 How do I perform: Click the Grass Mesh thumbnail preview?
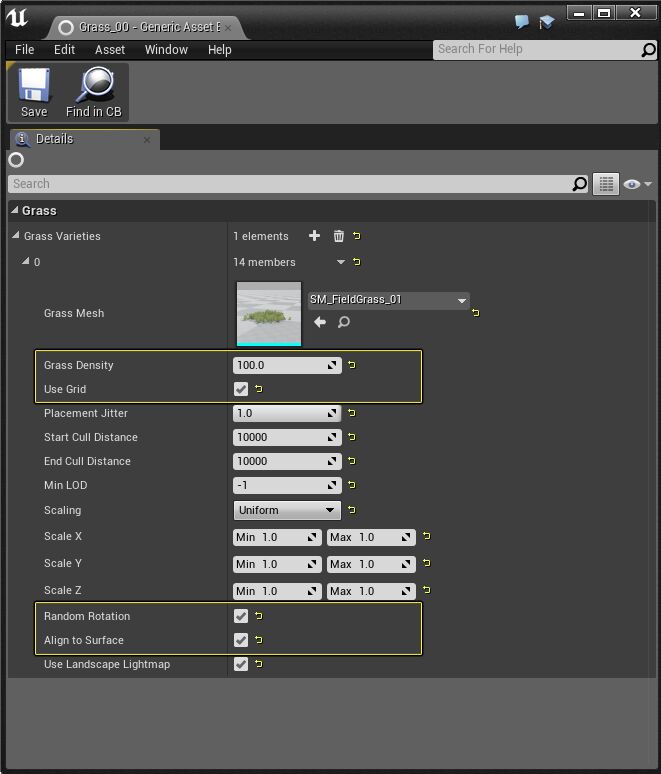coord(269,314)
